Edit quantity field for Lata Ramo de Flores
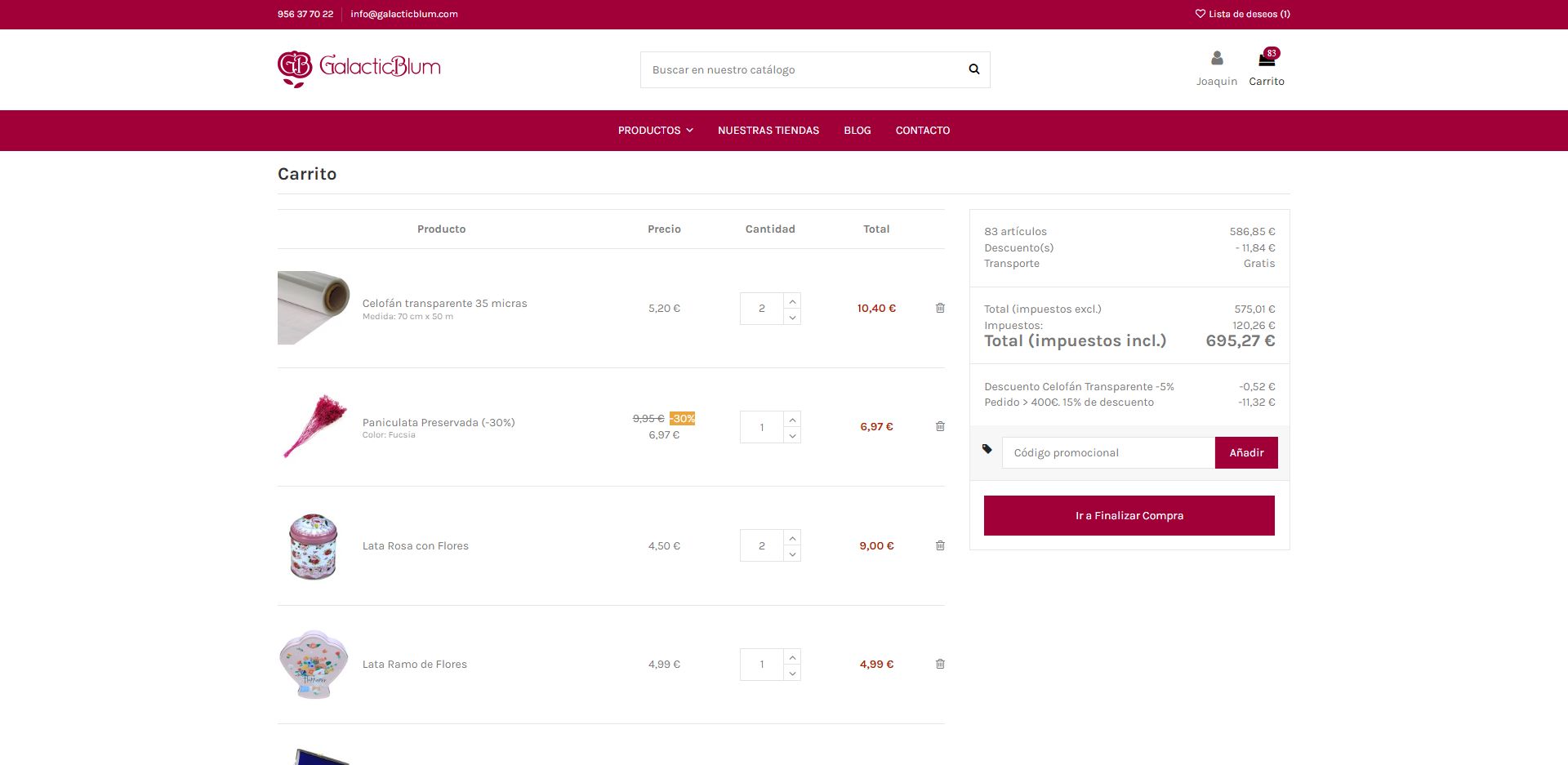1568x765 pixels. click(x=762, y=665)
